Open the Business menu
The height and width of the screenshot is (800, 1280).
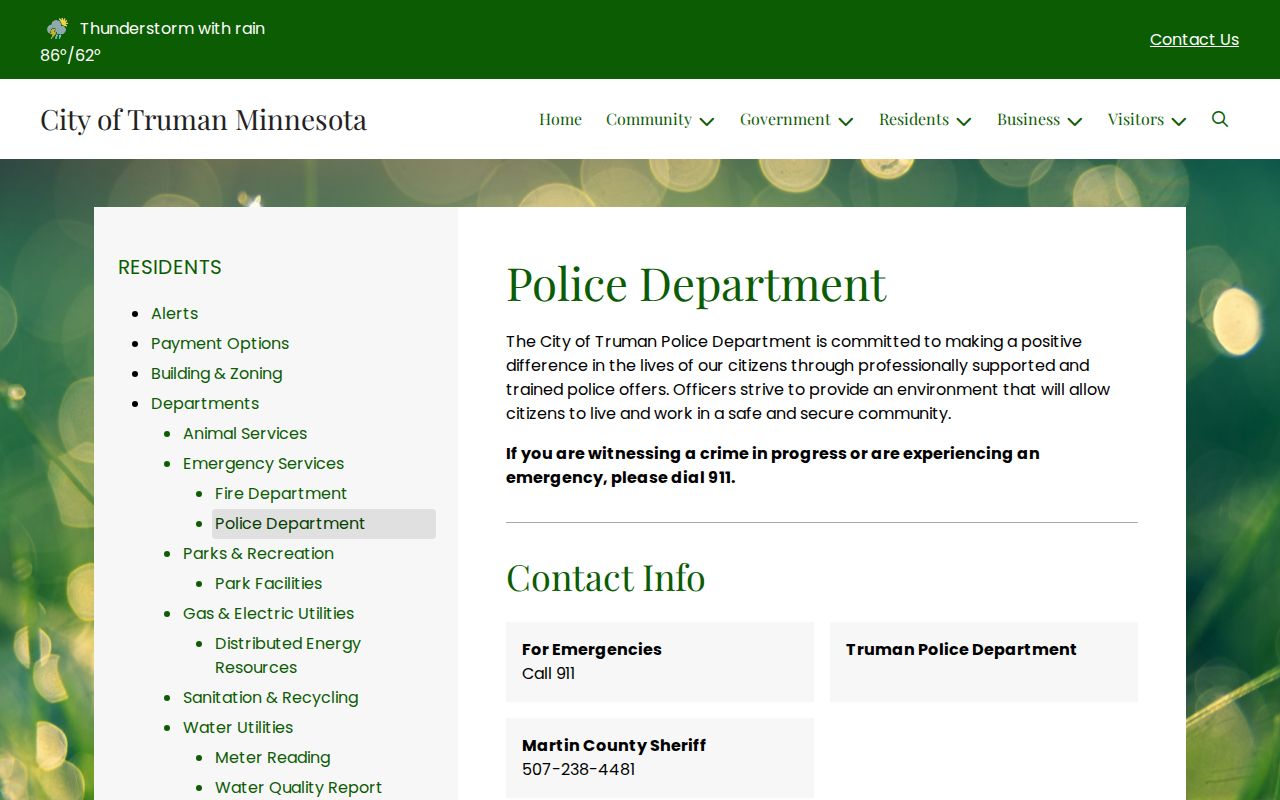[x=1028, y=119]
